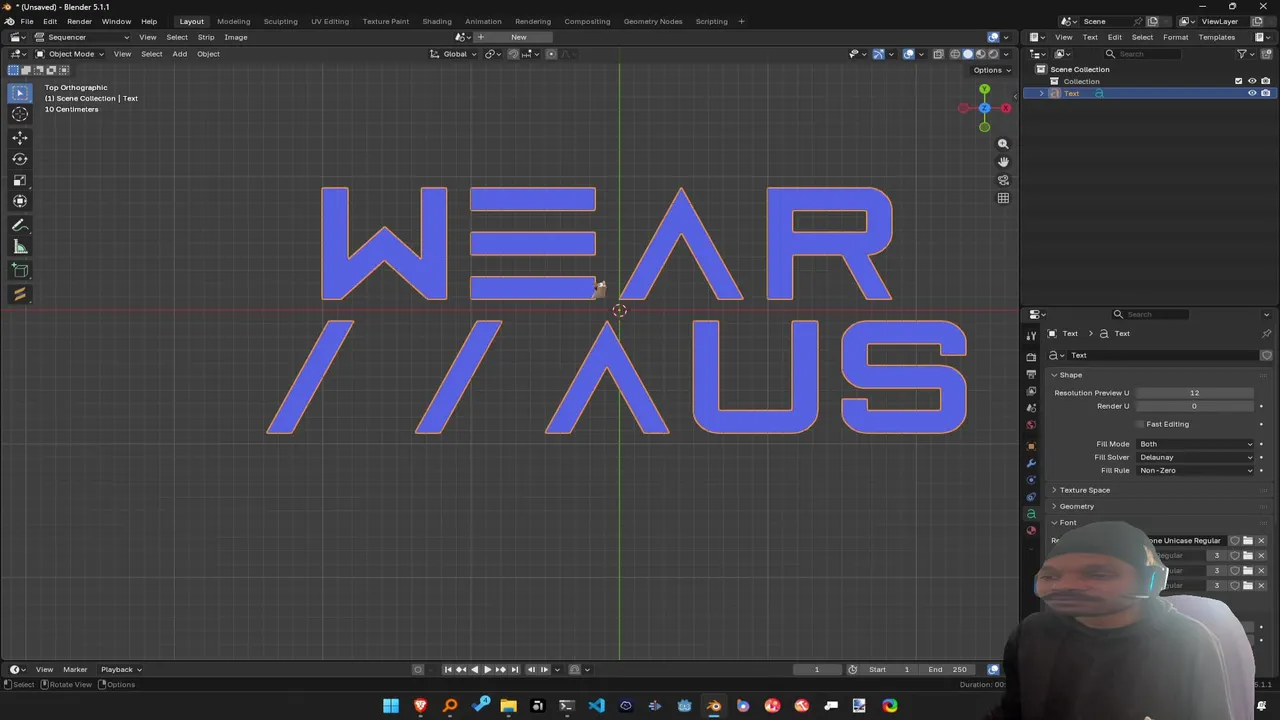Open the Tool properties tab
The height and width of the screenshot is (720, 1280).
coord(1031,336)
